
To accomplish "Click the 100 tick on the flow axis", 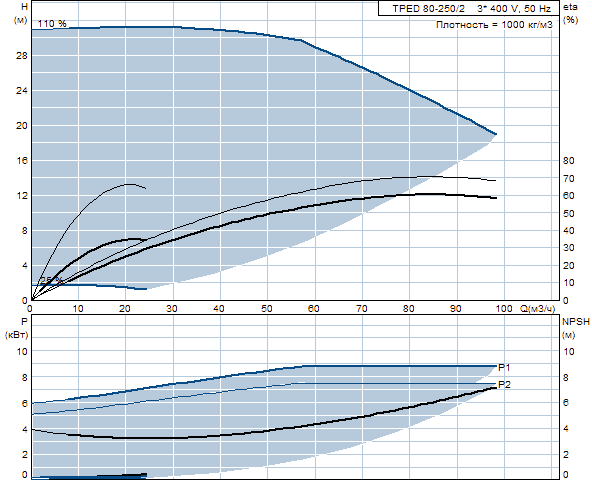I will point(504,309).
